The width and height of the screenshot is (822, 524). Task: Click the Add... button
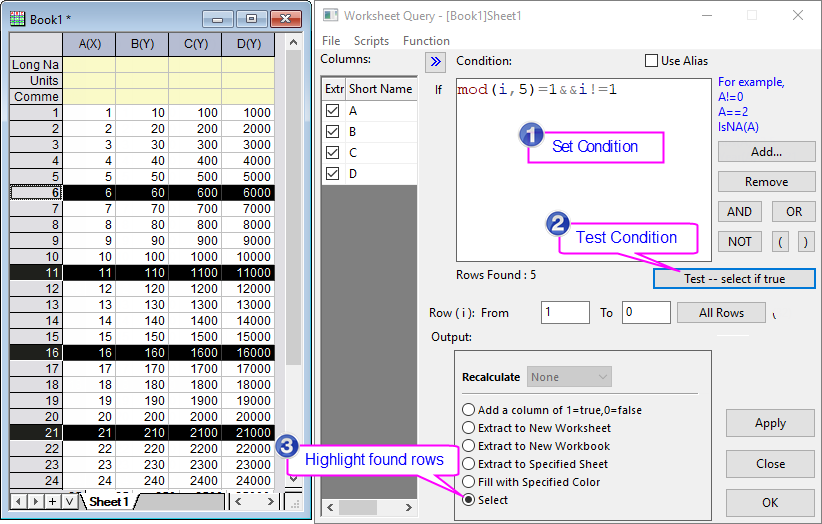coord(766,152)
